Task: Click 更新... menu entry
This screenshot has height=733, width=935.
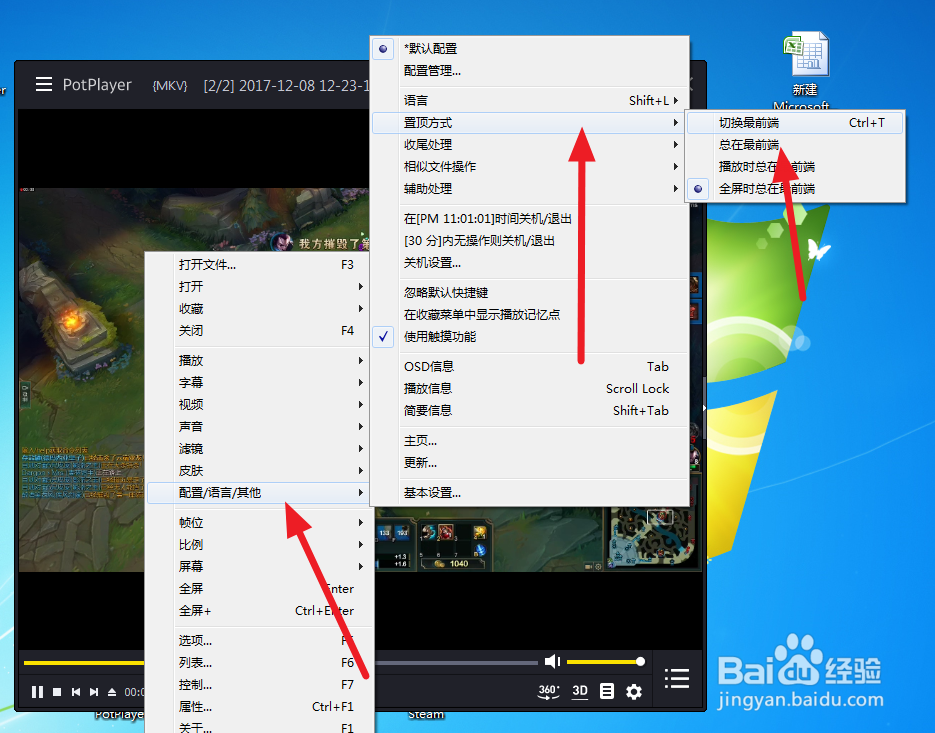Action: click(x=531, y=463)
